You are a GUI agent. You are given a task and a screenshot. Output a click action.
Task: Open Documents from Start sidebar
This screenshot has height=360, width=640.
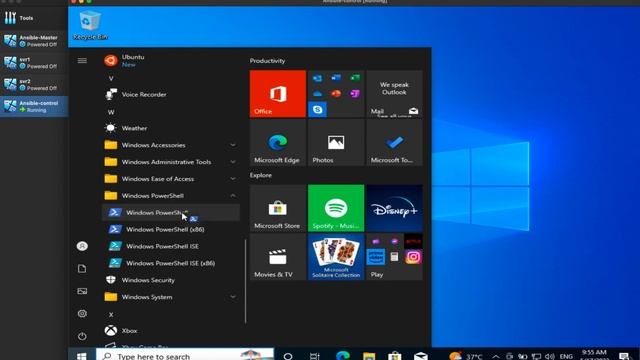82,269
